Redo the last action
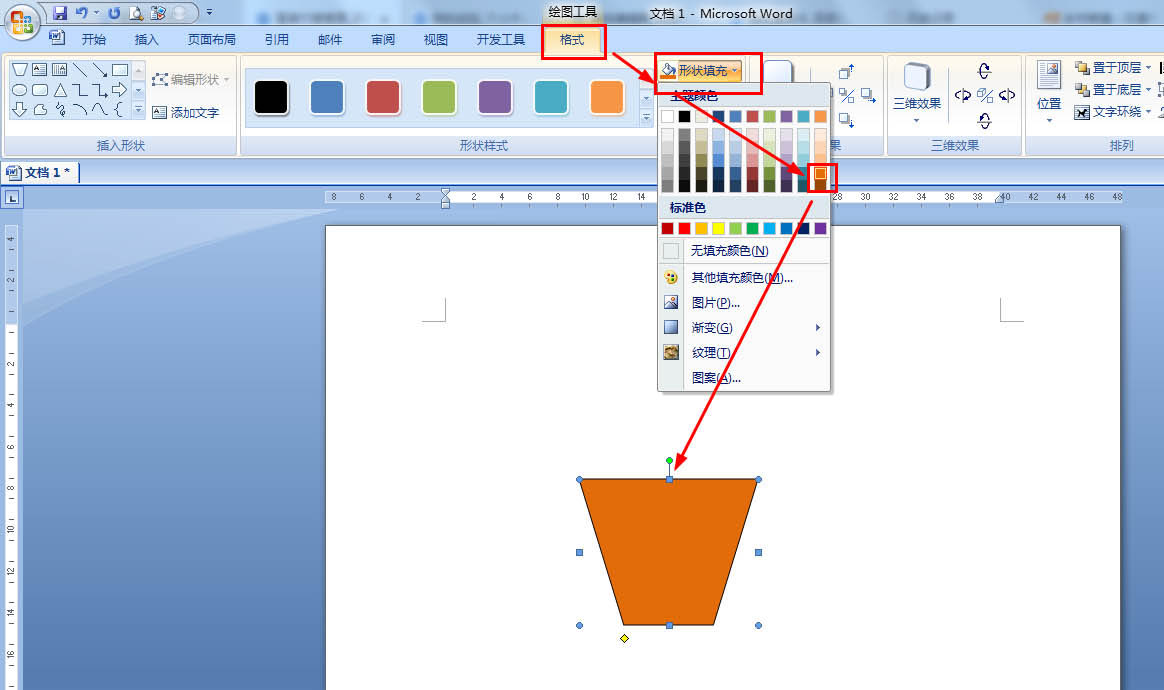This screenshot has width=1164, height=690. (114, 13)
